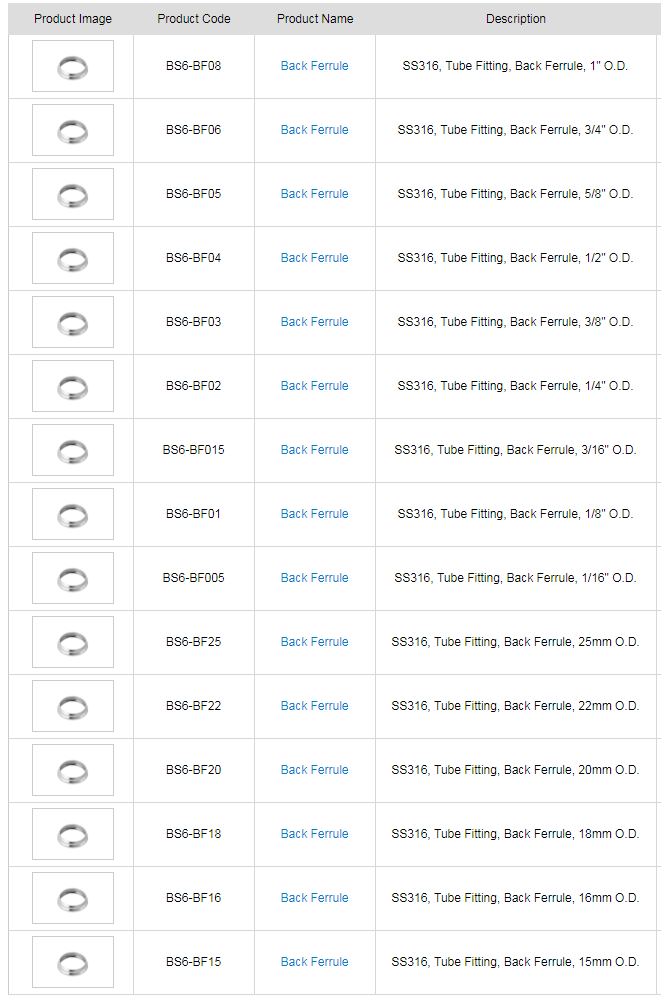Click the BS6-BF08 product image thumbnail

click(x=72, y=66)
